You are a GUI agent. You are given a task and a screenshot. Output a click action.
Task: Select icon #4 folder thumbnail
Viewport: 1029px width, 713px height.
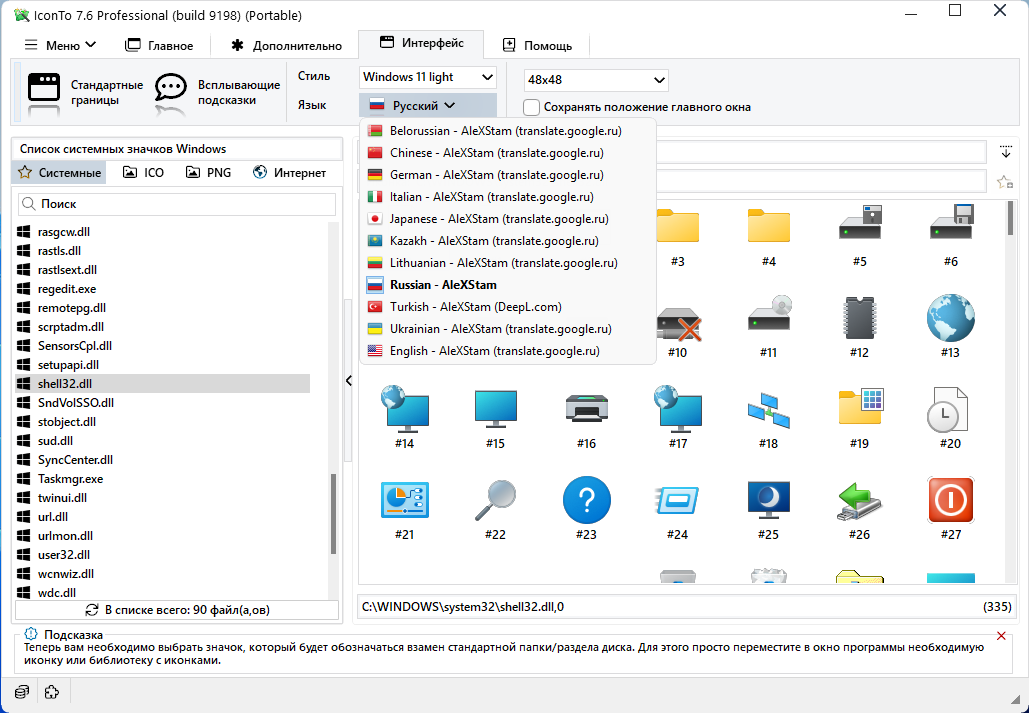click(768, 227)
